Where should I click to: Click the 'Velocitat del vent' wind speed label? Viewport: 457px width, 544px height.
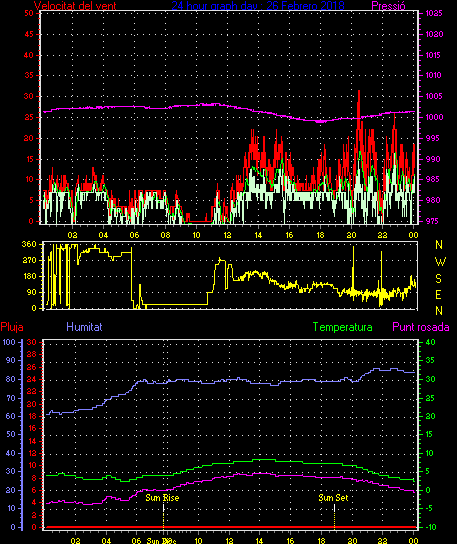point(75,6)
